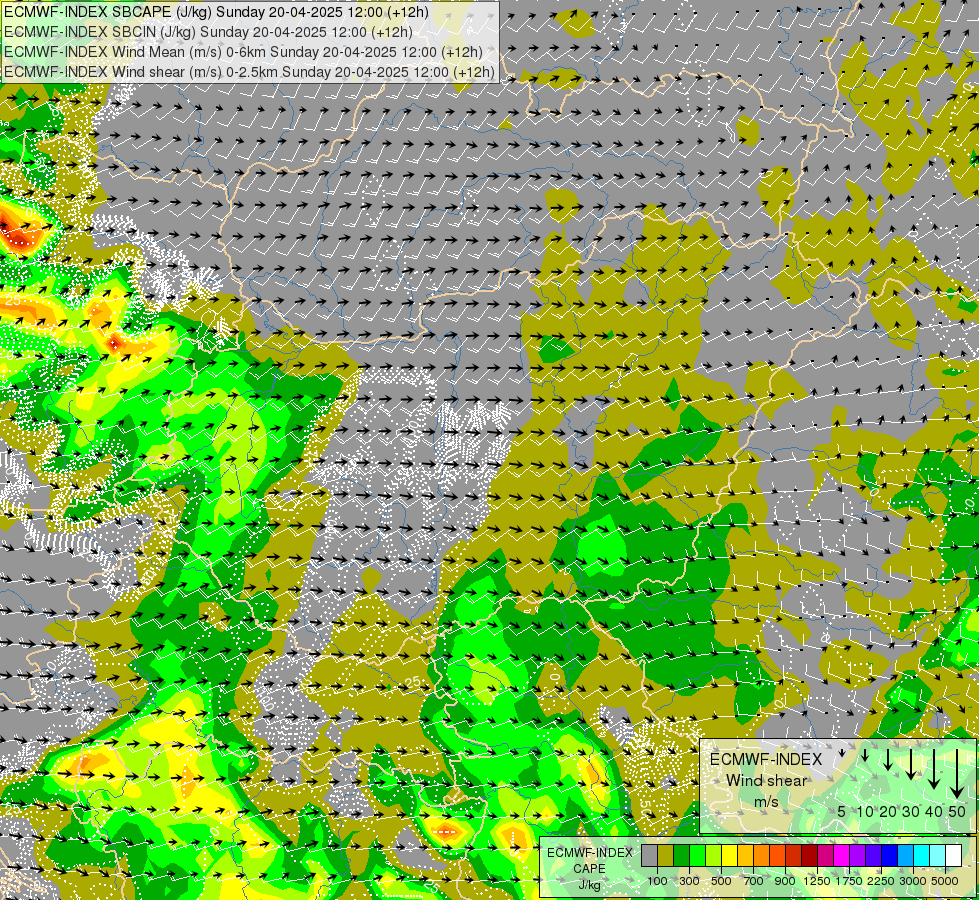Select the pure blue CAPE legend swatch
The height and width of the screenshot is (900, 979).
889,856
